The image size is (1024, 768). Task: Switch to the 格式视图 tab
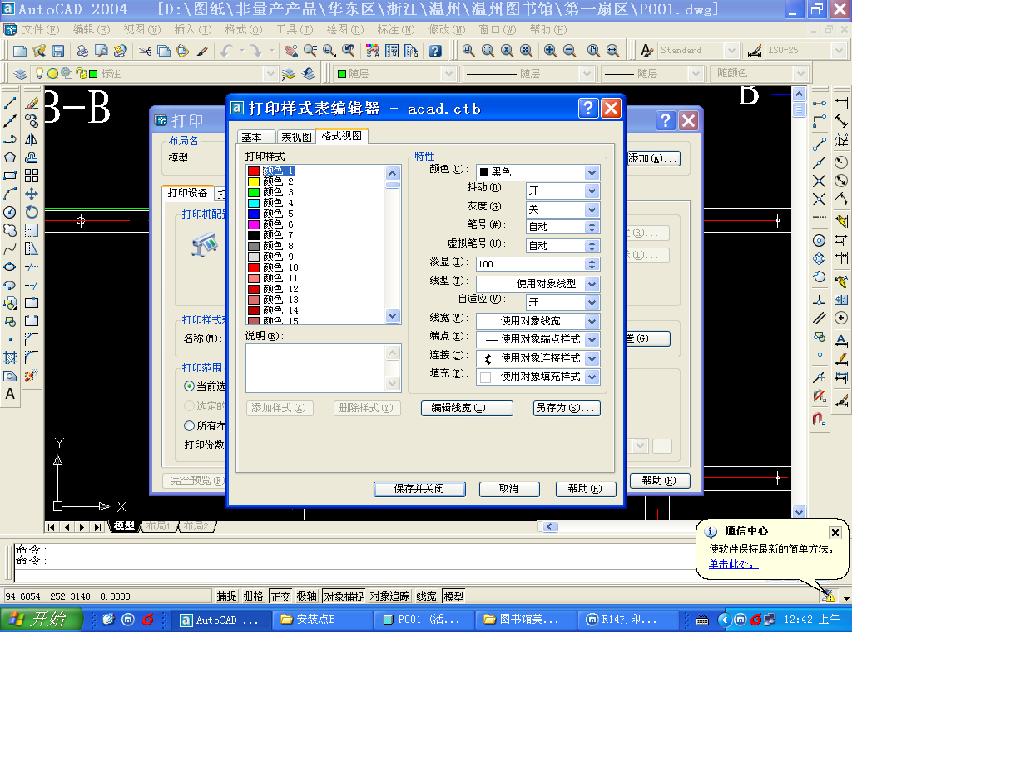(x=342, y=136)
